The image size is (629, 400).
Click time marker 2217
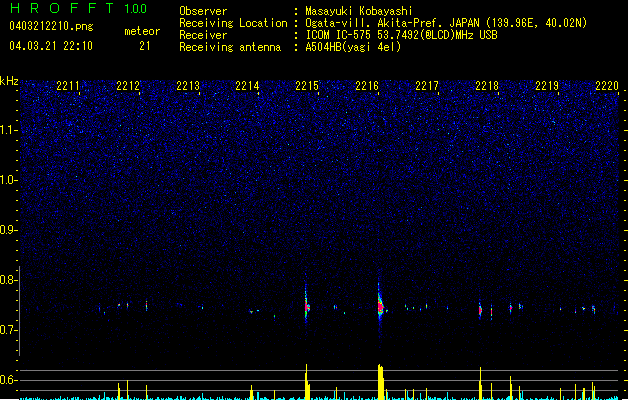point(427,86)
